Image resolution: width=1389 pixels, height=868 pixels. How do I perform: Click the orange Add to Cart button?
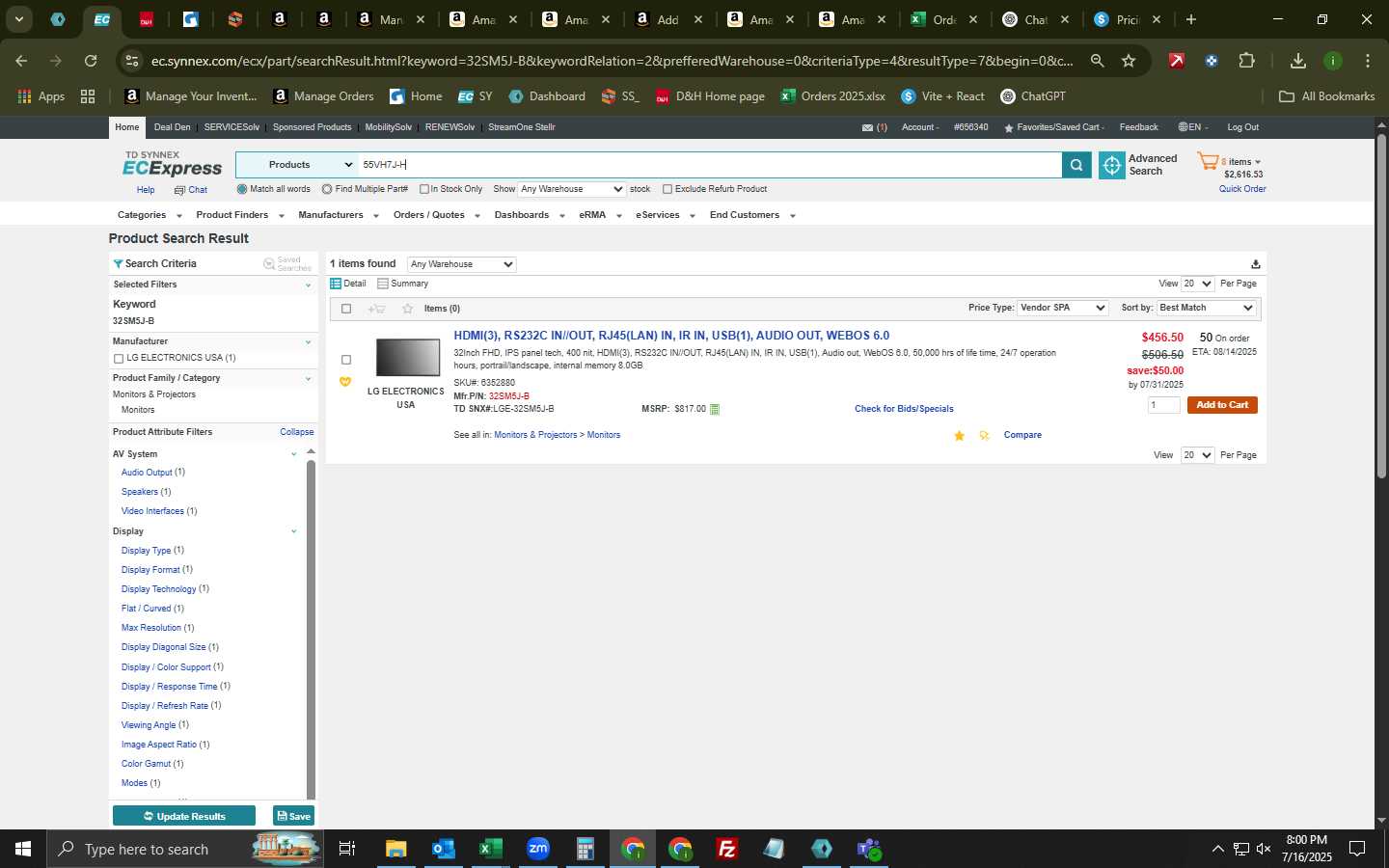(x=1222, y=405)
